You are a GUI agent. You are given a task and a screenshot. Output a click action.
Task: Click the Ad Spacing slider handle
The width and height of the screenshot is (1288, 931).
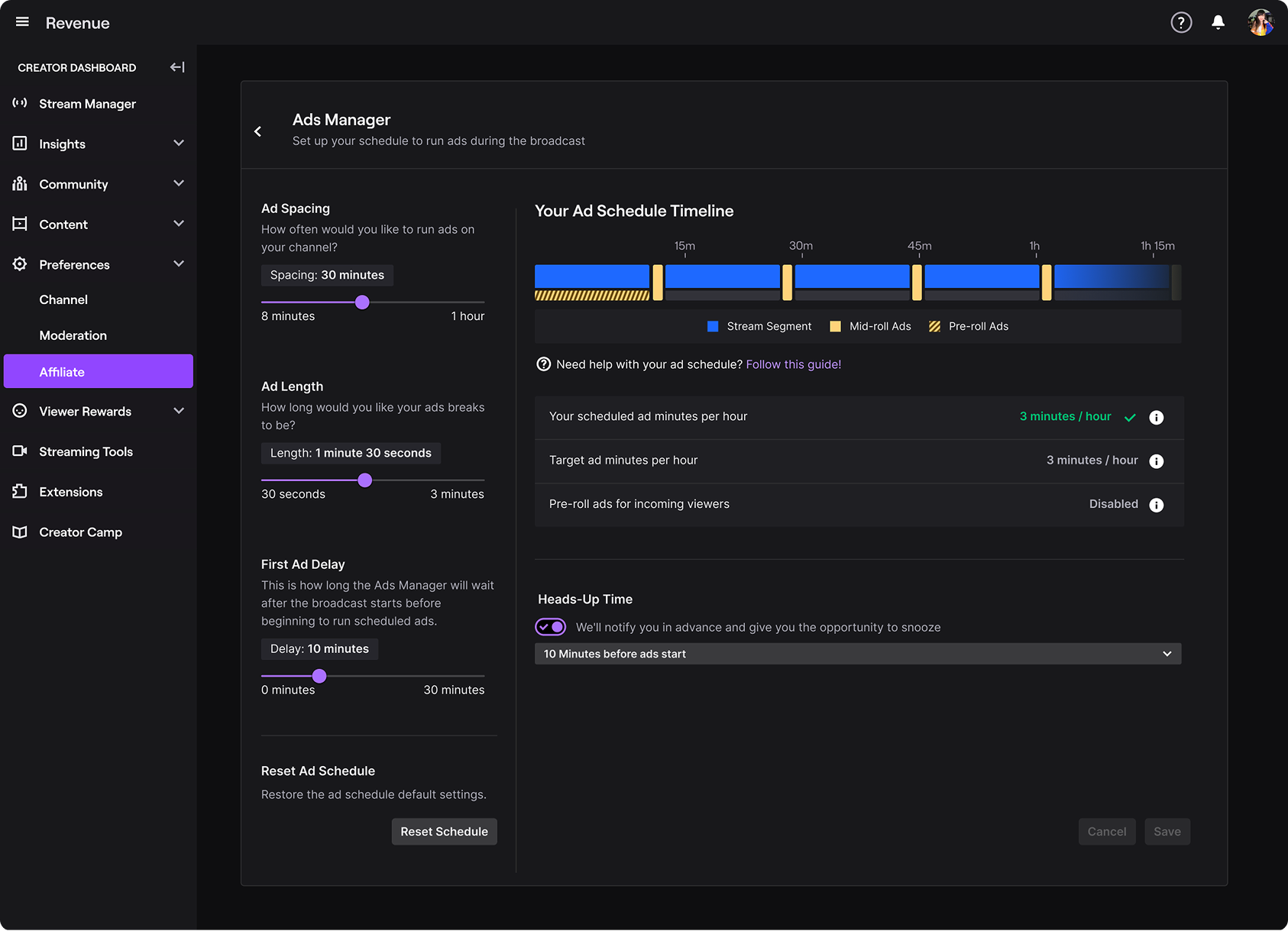click(362, 302)
